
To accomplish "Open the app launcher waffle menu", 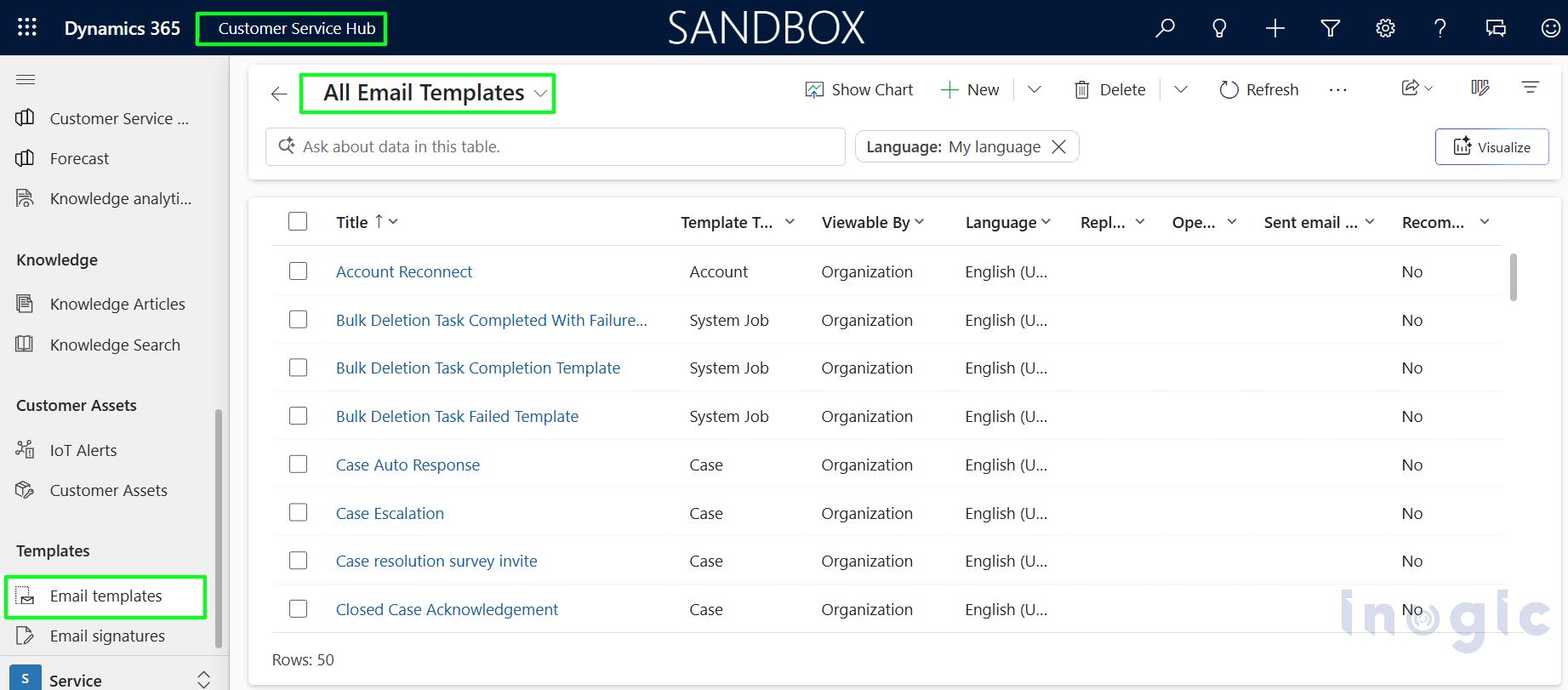I will (x=27, y=27).
